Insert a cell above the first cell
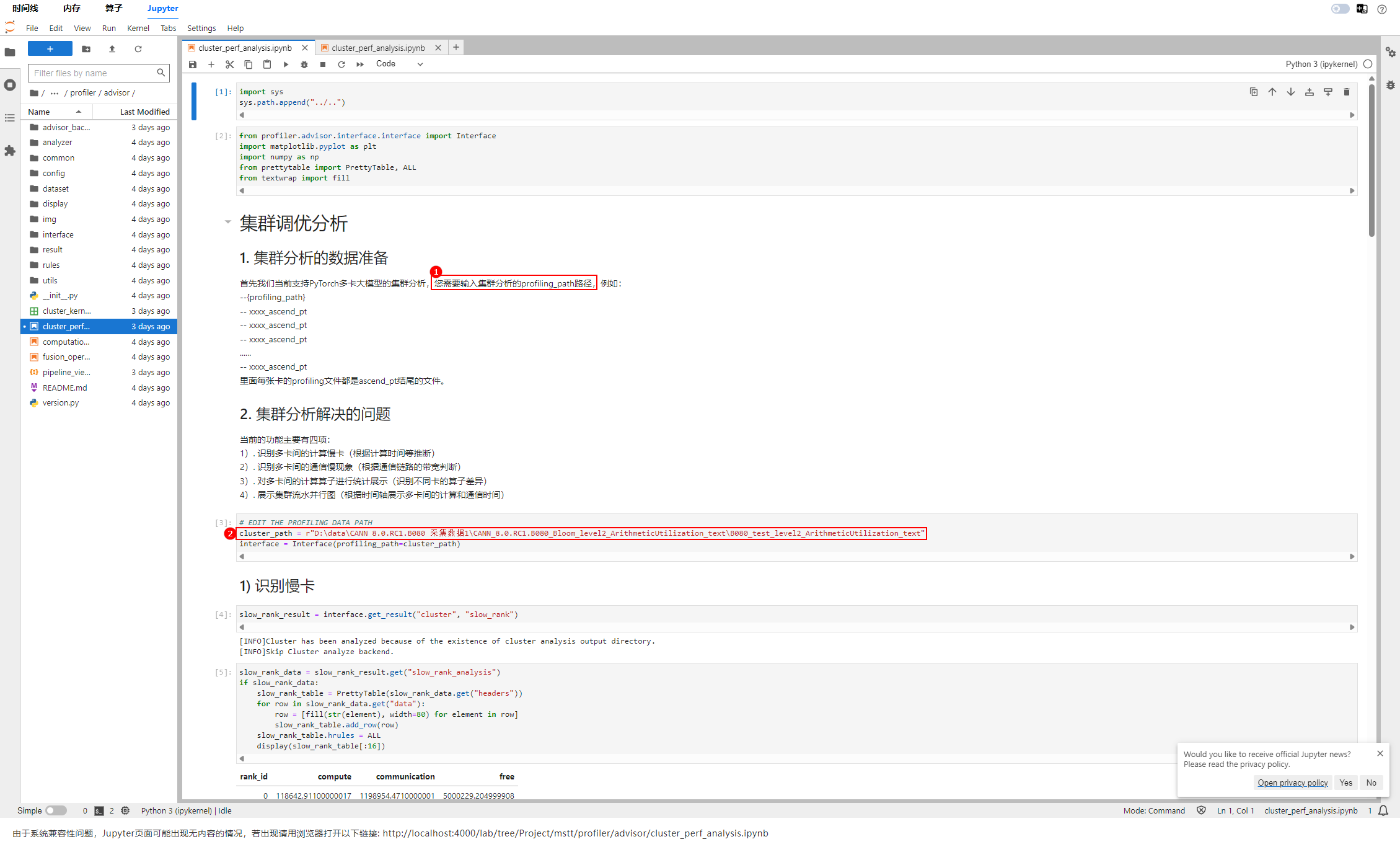 1310,92
